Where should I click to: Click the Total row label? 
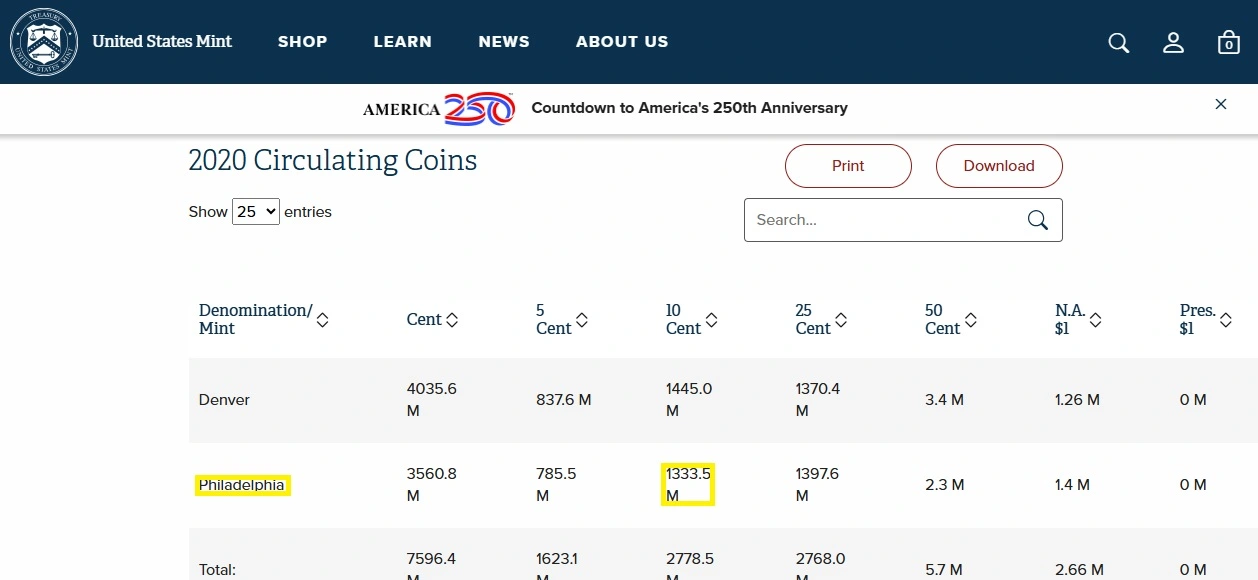(217, 570)
